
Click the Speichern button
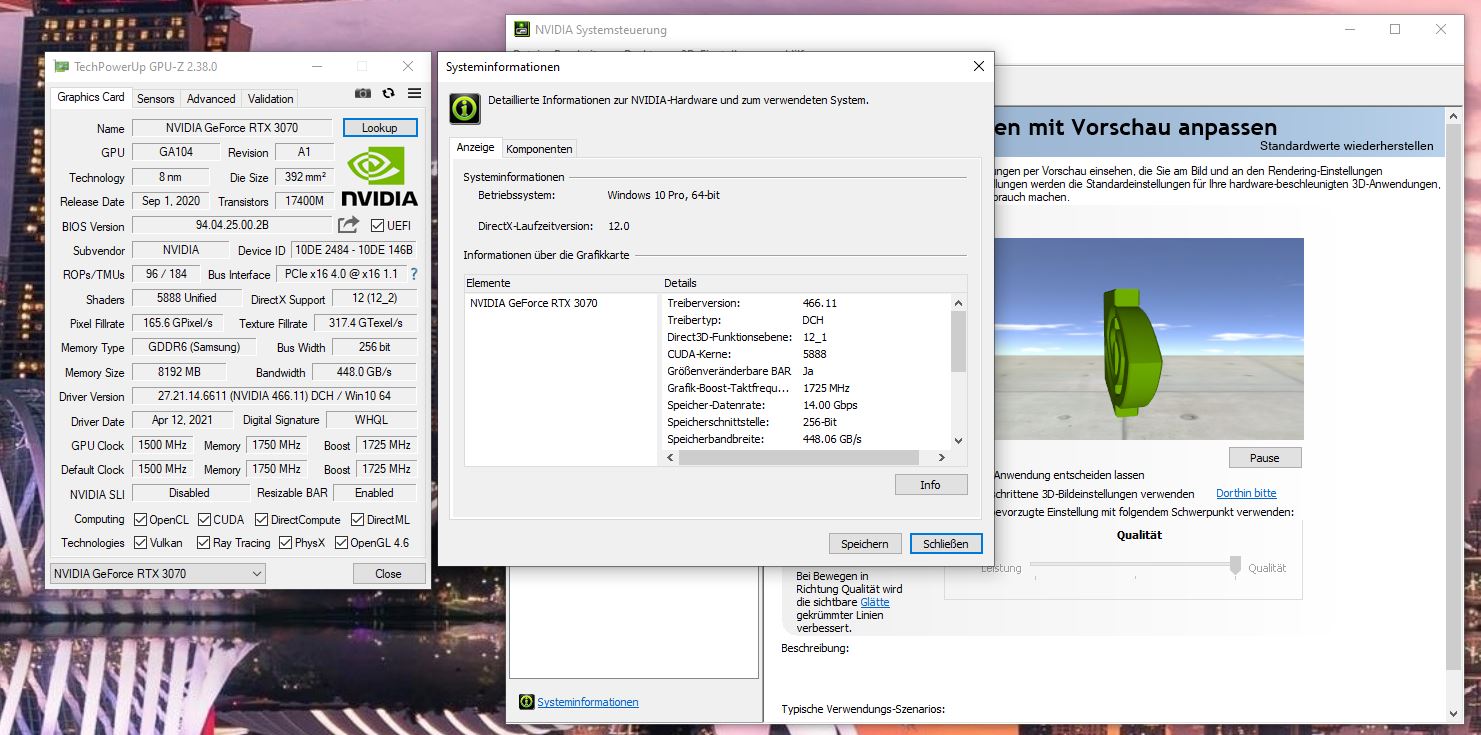(x=865, y=543)
